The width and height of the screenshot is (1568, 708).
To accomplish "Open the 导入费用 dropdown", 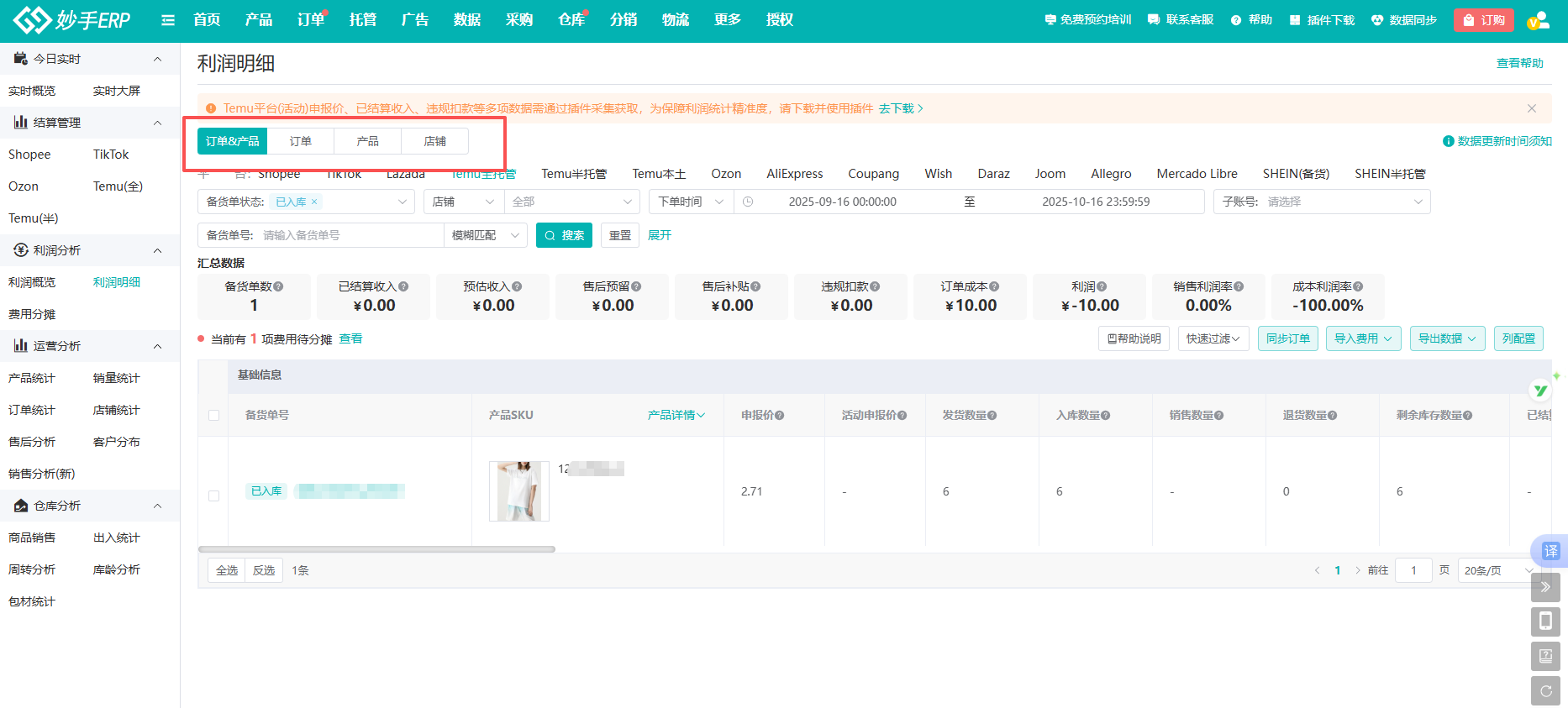I will coord(1363,338).
